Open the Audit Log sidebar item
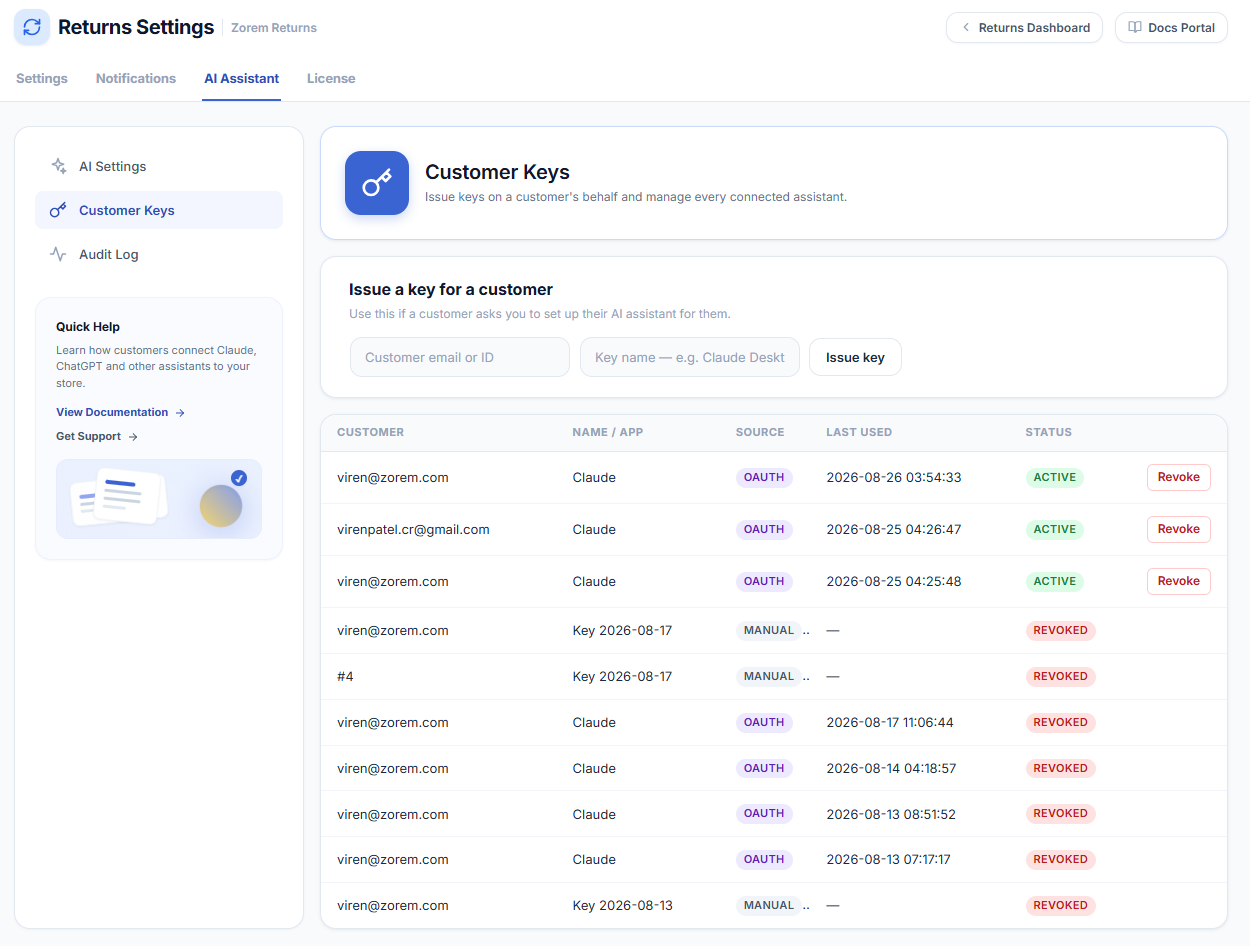1250x946 pixels. pos(159,254)
